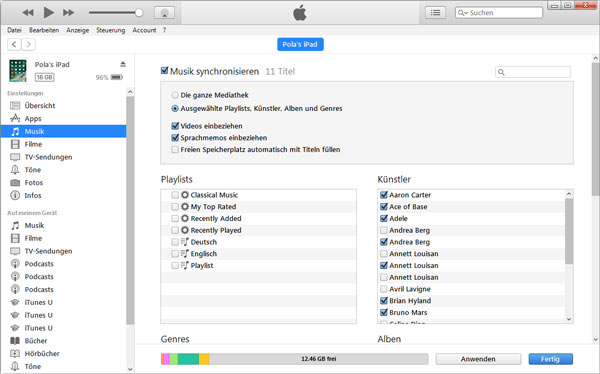Uncheck artist Brian Hyland

(384, 301)
